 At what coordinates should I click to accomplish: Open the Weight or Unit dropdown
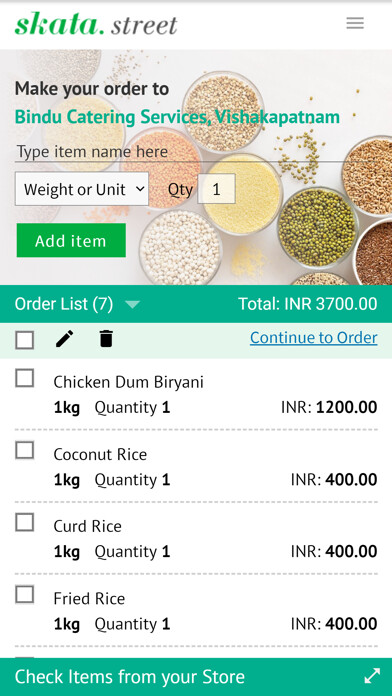82,189
